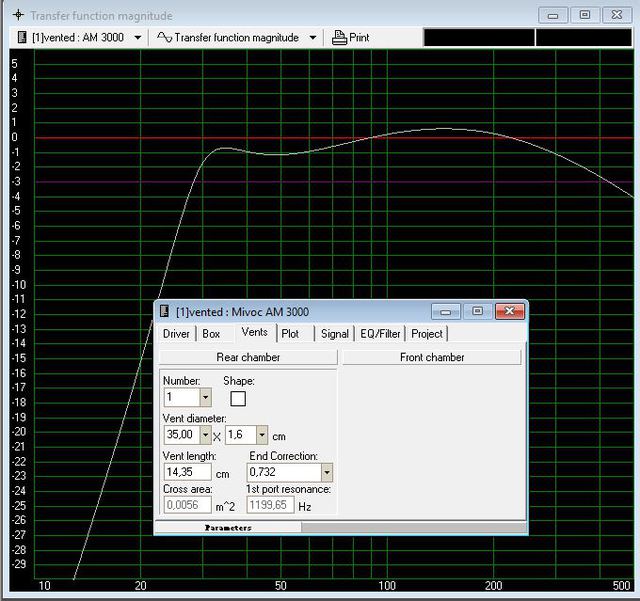Switch to the Box tab
Screen dimensions: 640x601
point(211,334)
